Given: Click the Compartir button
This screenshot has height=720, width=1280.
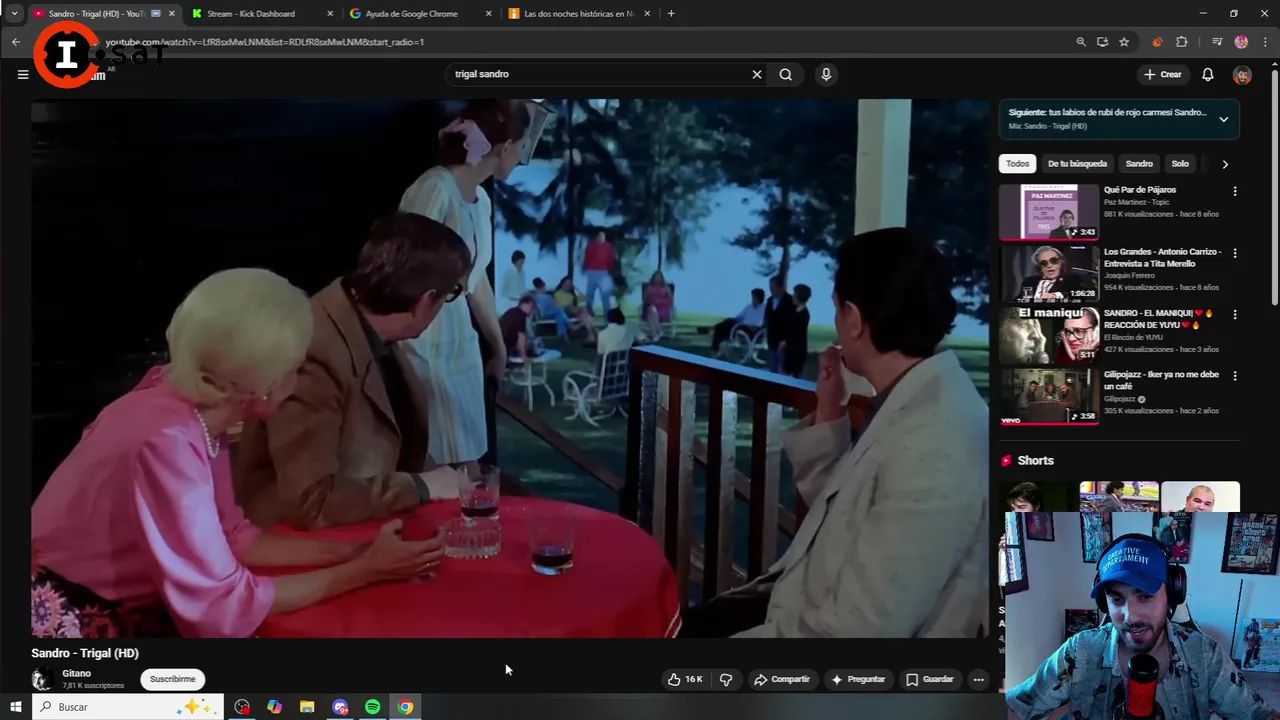Looking at the screenshot, I should click(782, 679).
